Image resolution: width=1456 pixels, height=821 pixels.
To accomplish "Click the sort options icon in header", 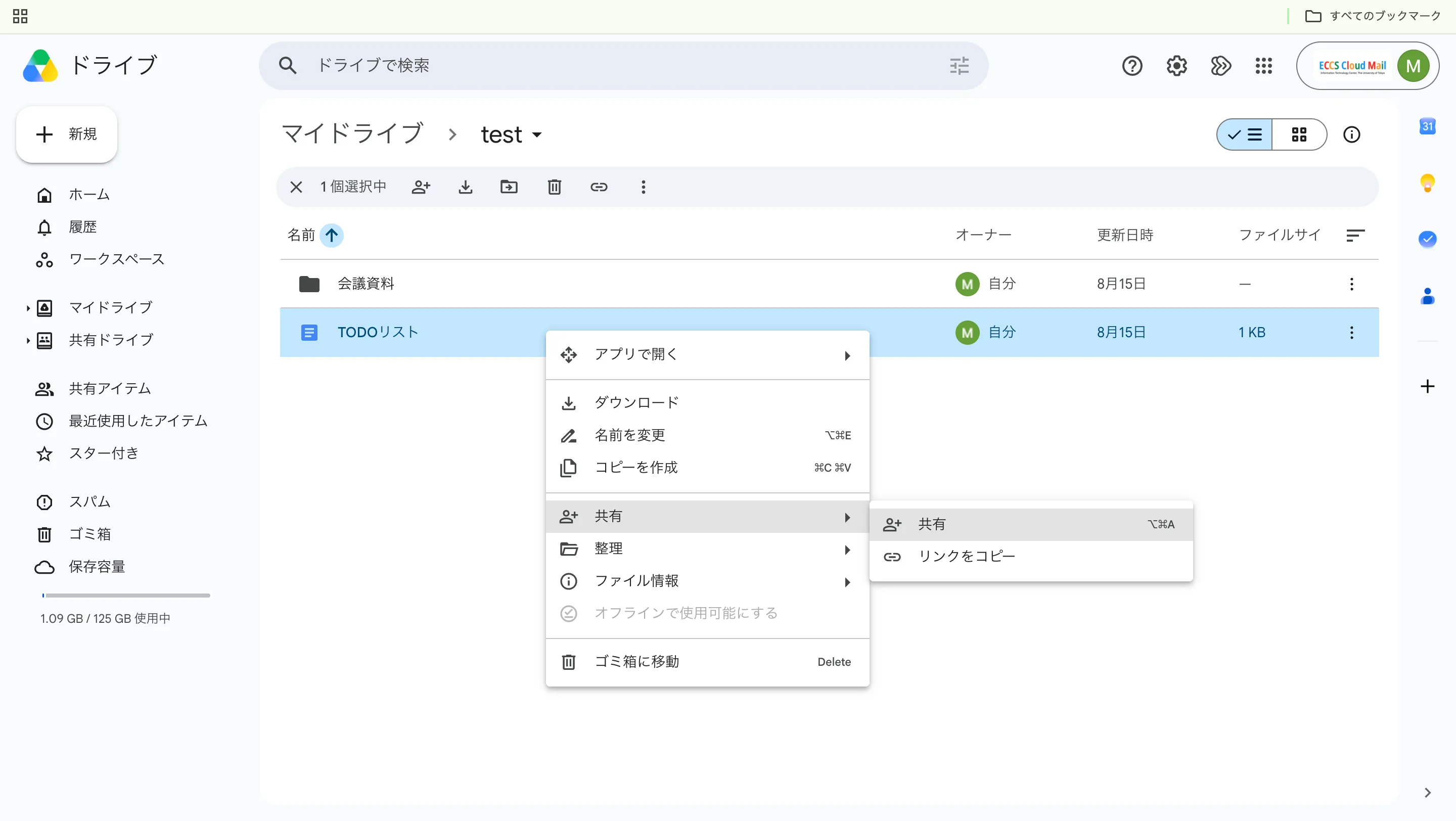I will [x=1355, y=235].
